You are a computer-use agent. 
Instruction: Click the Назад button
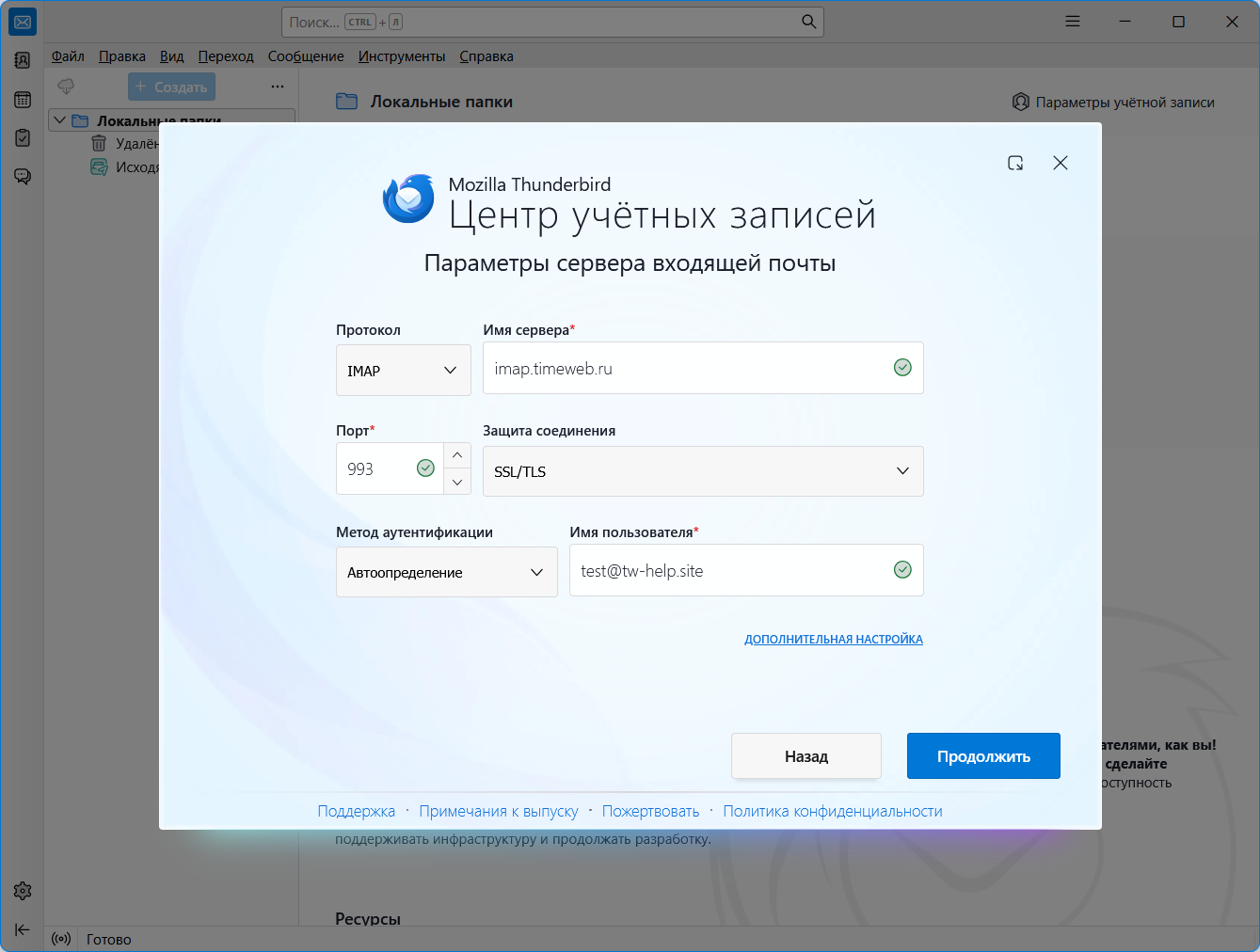pyautogui.click(x=806, y=756)
